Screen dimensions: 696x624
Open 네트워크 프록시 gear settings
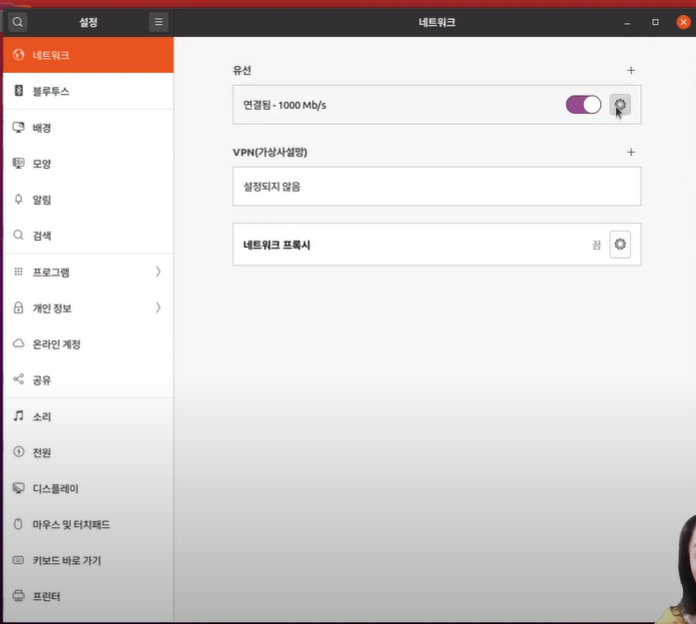620,244
